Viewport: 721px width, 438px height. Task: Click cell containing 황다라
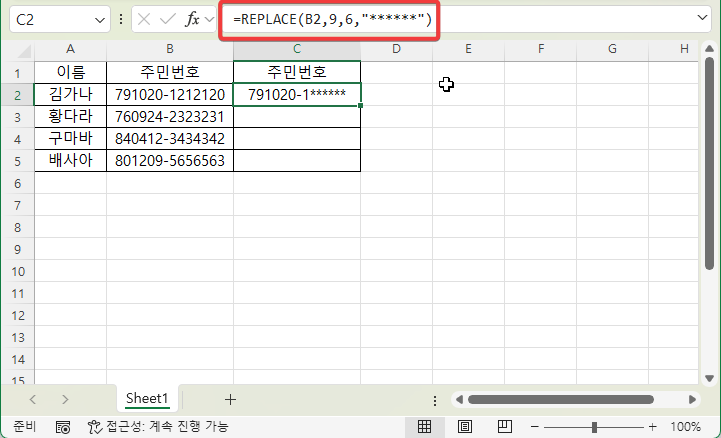coord(70,117)
